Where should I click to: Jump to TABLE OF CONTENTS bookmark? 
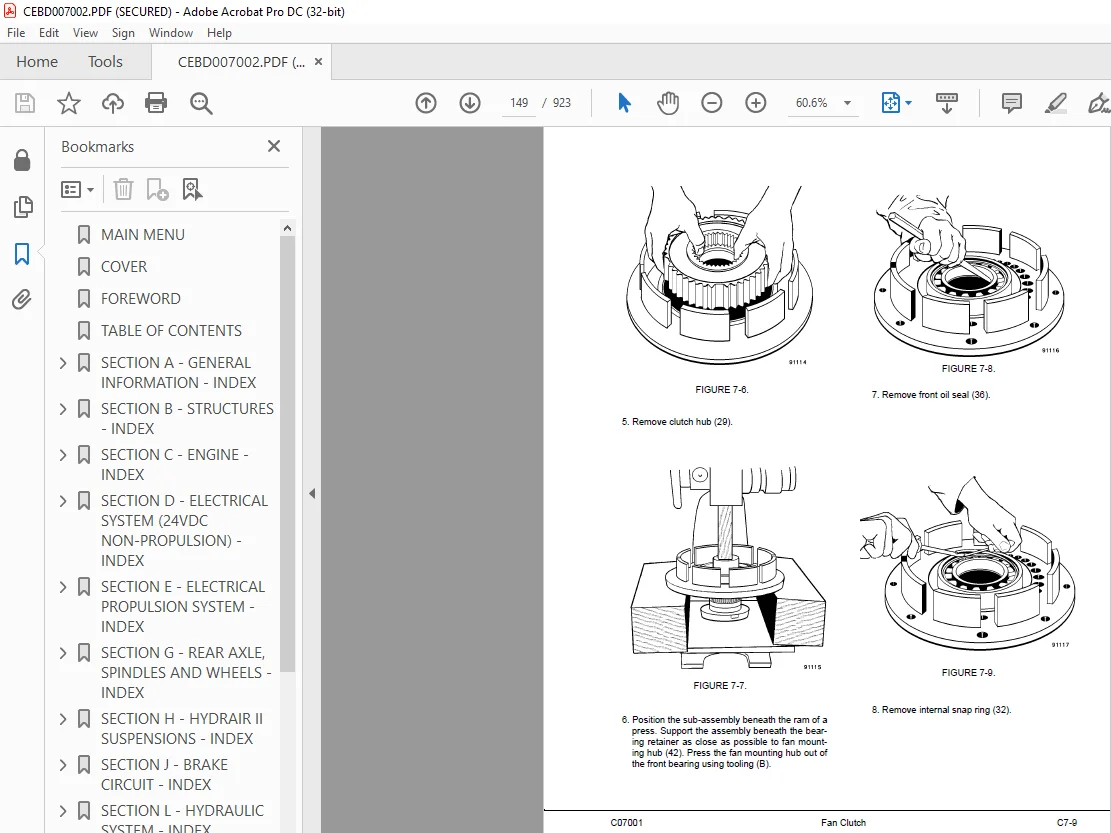tap(171, 330)
